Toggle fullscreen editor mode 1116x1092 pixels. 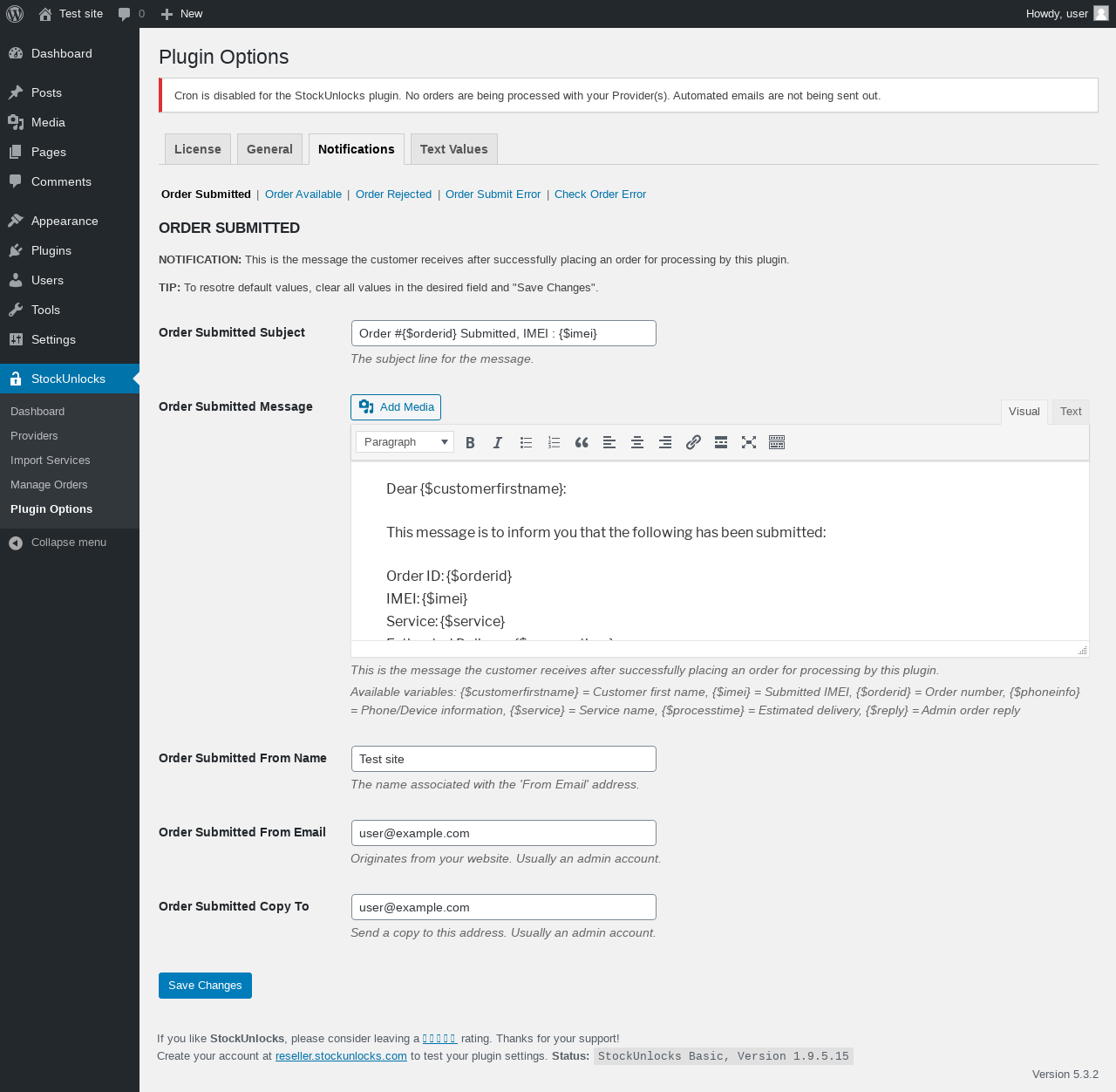749,442
